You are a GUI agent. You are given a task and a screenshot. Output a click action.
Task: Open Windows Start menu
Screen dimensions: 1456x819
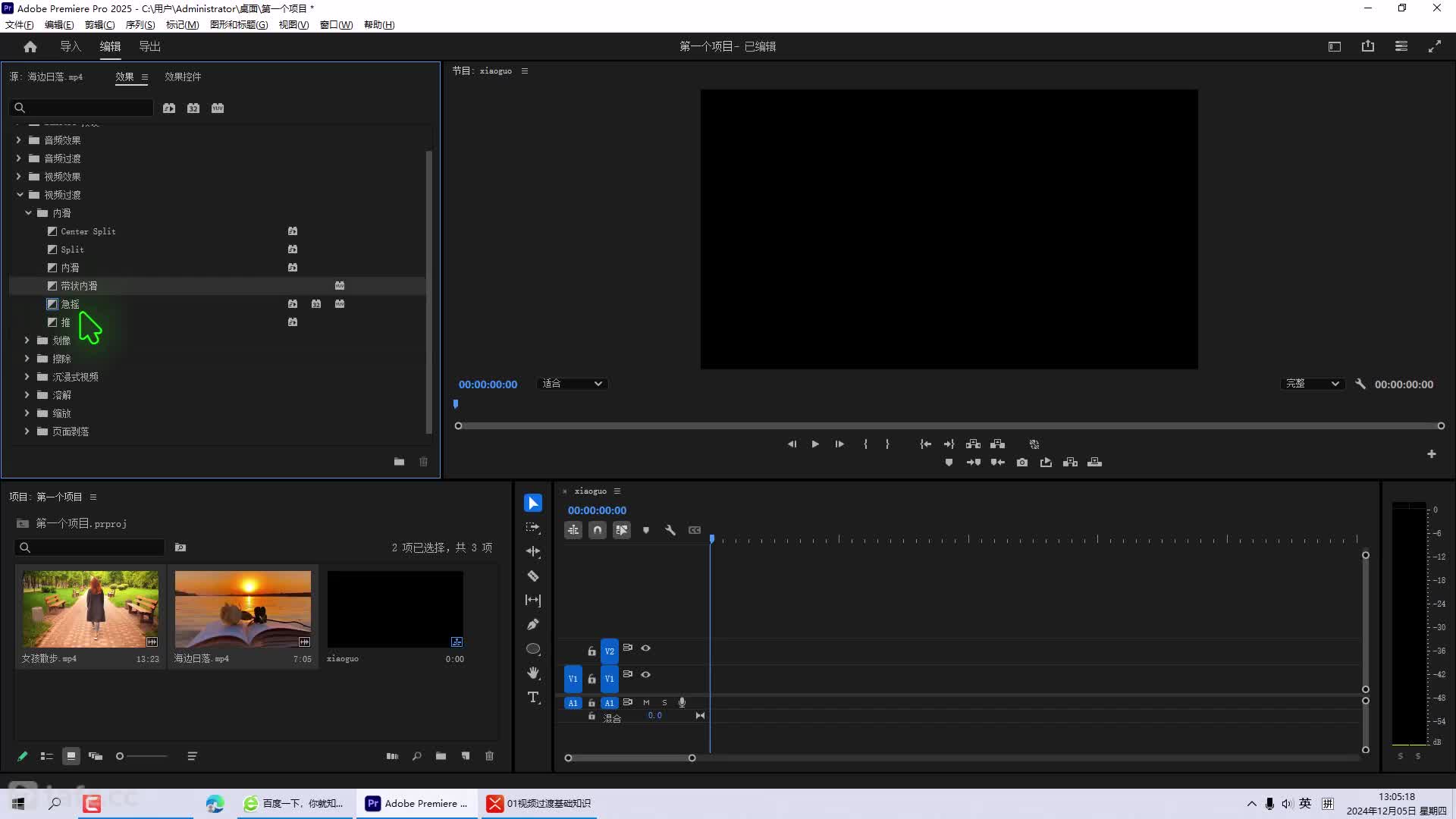coord(18,804)
